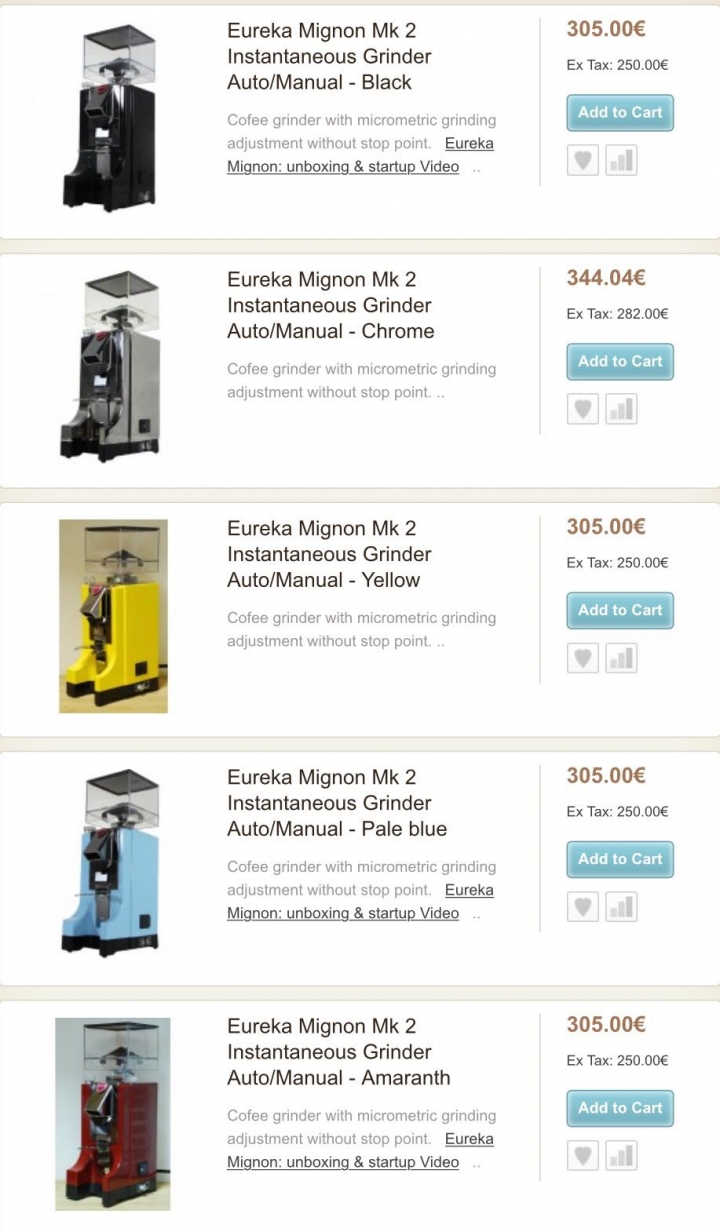Compare the Yellow grinder using bar-chart icon
The height and width of the screenshot is (1232, 720).
click(621, 658)
